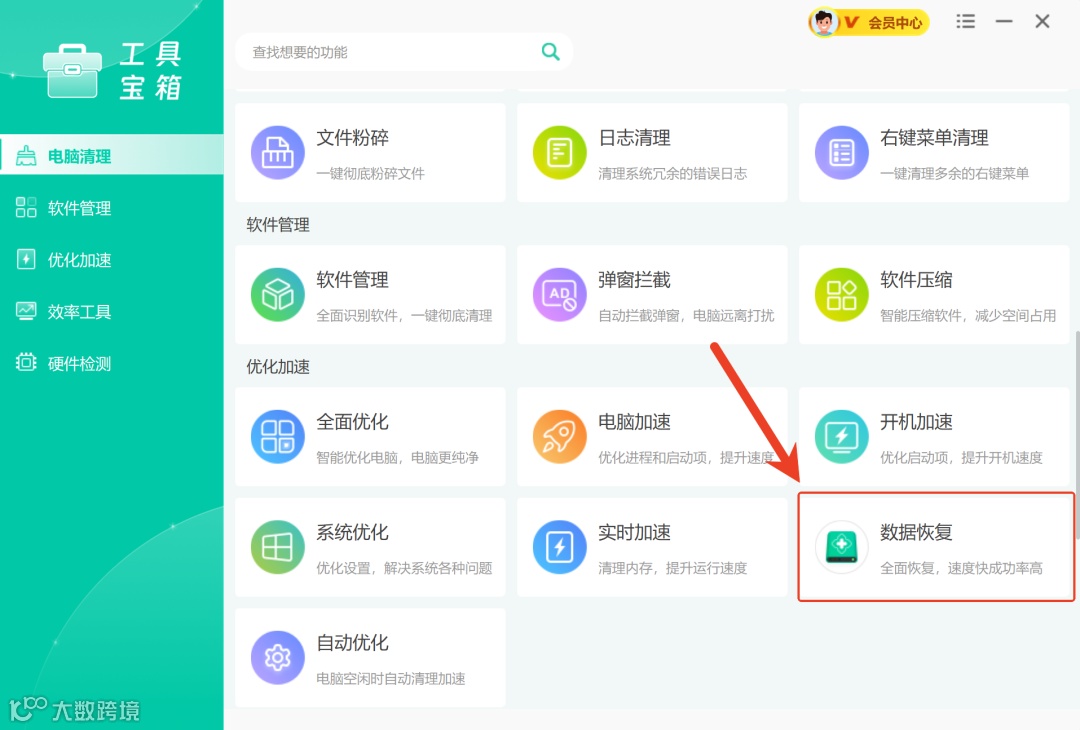Viewport: 1080px width, 730px height.
Task: Open the 全面优化 icon
Action: [278, 437]
